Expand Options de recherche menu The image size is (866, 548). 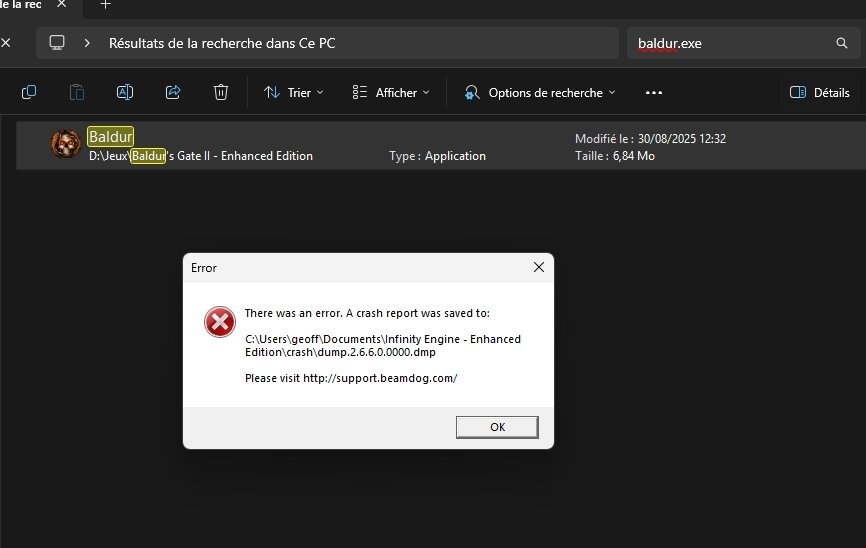540,92
